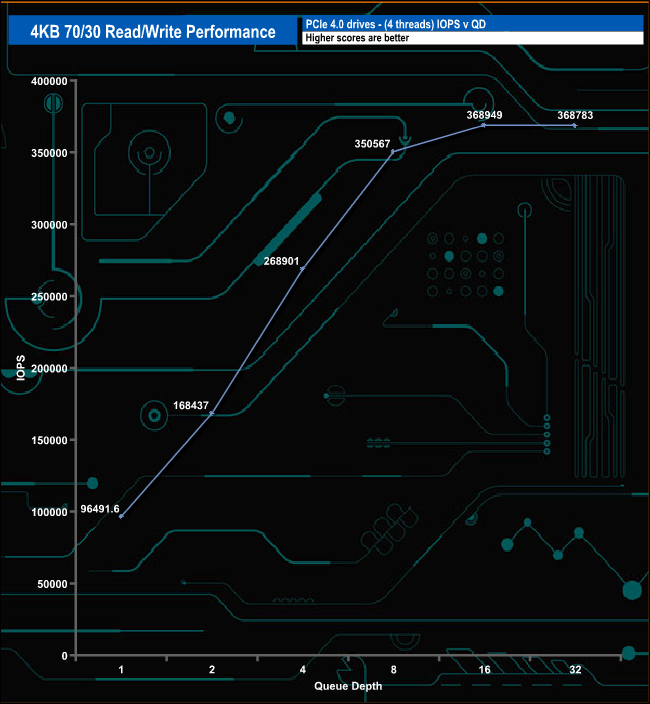Click the y-axis value 350000
Image resolution: width=650 pixels, height=704 pixels.
(49, 153)
